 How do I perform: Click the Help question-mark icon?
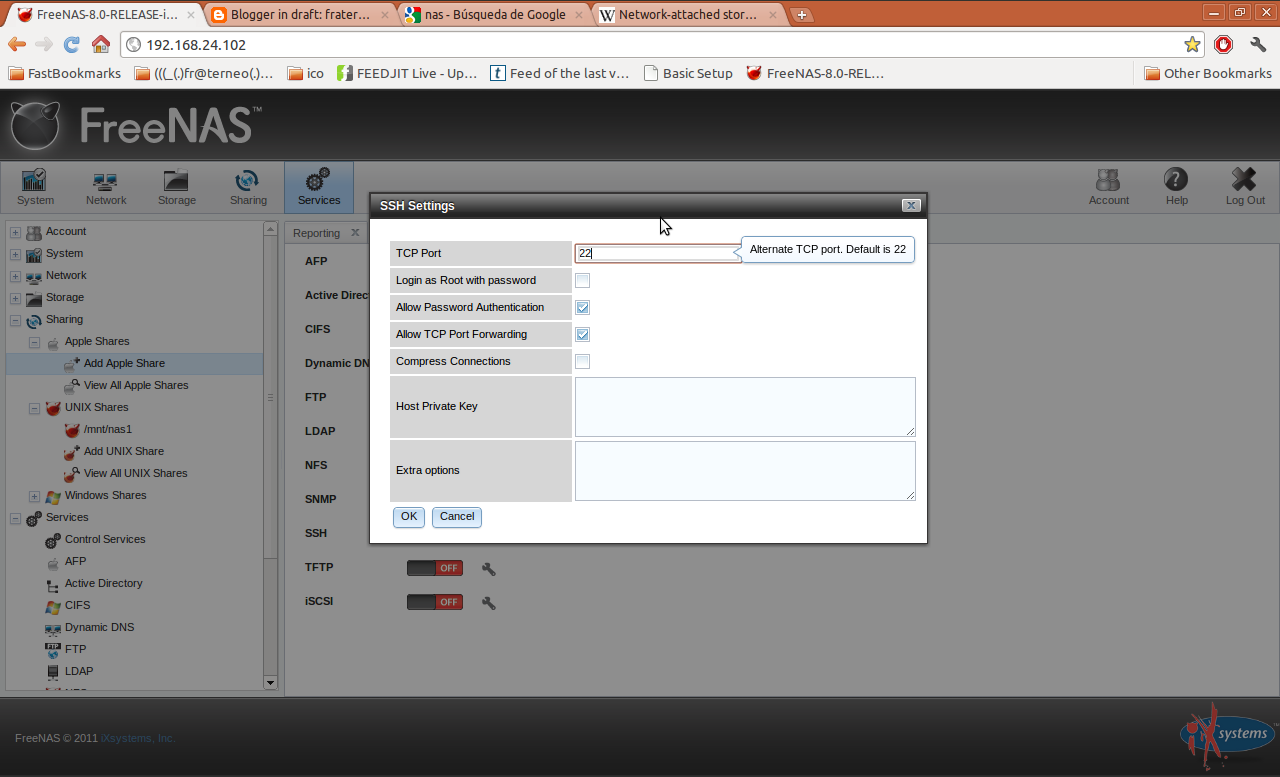[1176, 186]
